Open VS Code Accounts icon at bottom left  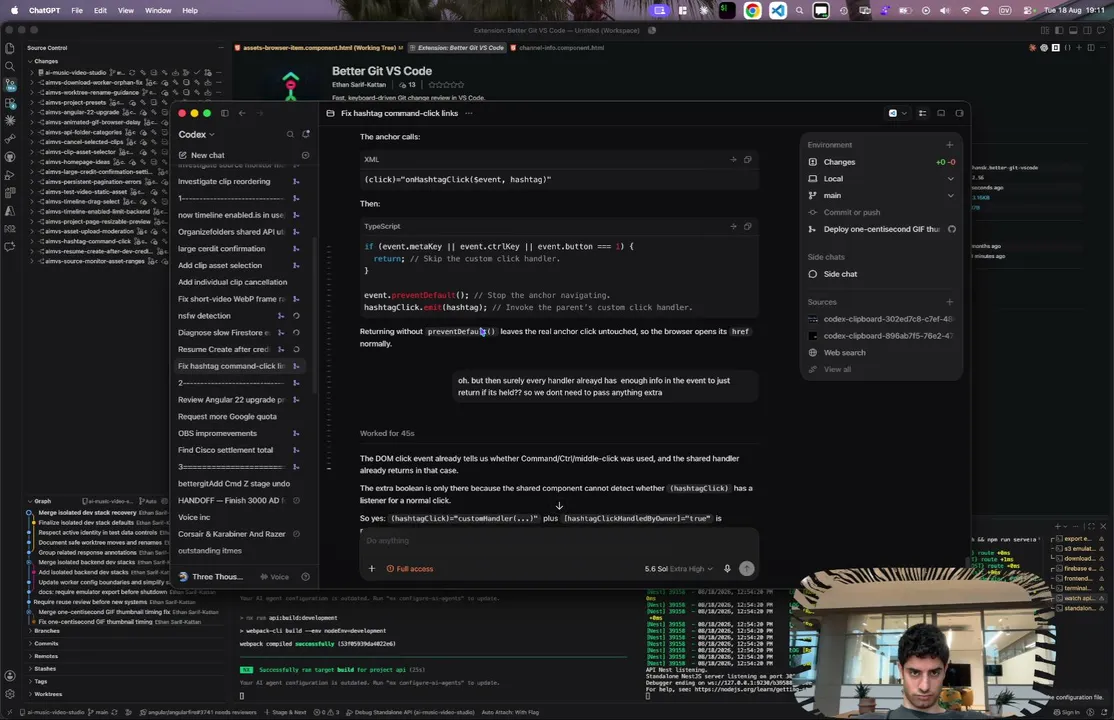click(10, 676)
